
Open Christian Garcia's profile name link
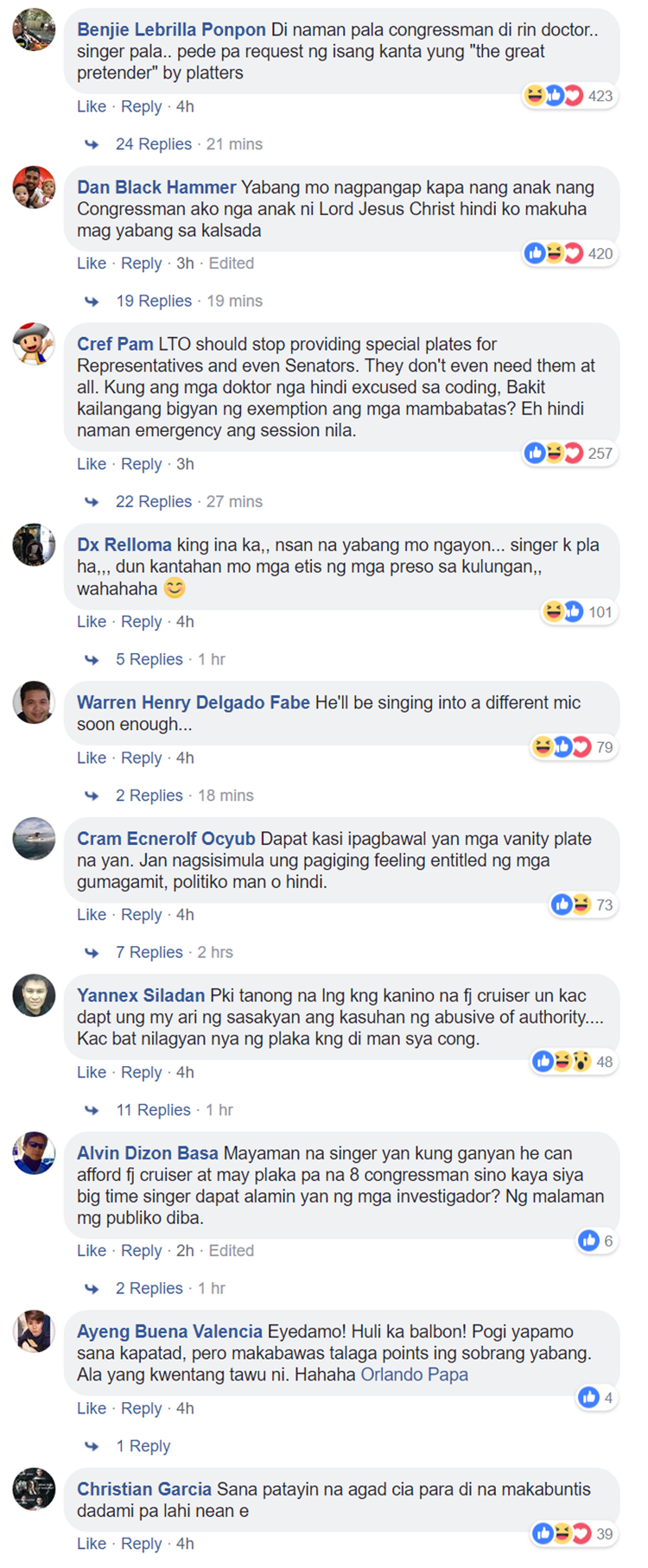pyautogui.click(x=144, y=1489)
